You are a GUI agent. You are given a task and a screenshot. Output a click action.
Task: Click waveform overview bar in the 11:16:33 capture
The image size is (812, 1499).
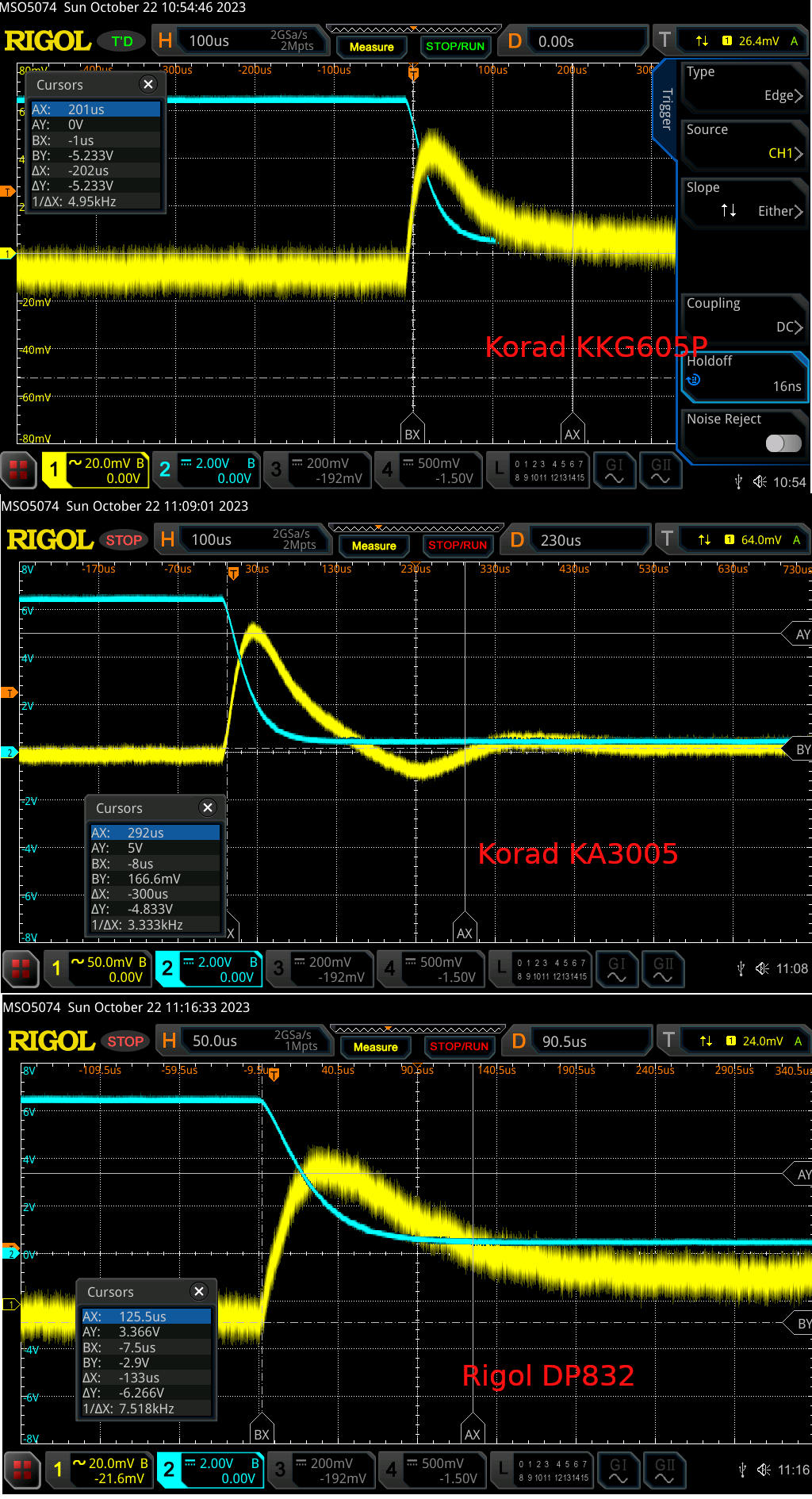coord(417,1029)
